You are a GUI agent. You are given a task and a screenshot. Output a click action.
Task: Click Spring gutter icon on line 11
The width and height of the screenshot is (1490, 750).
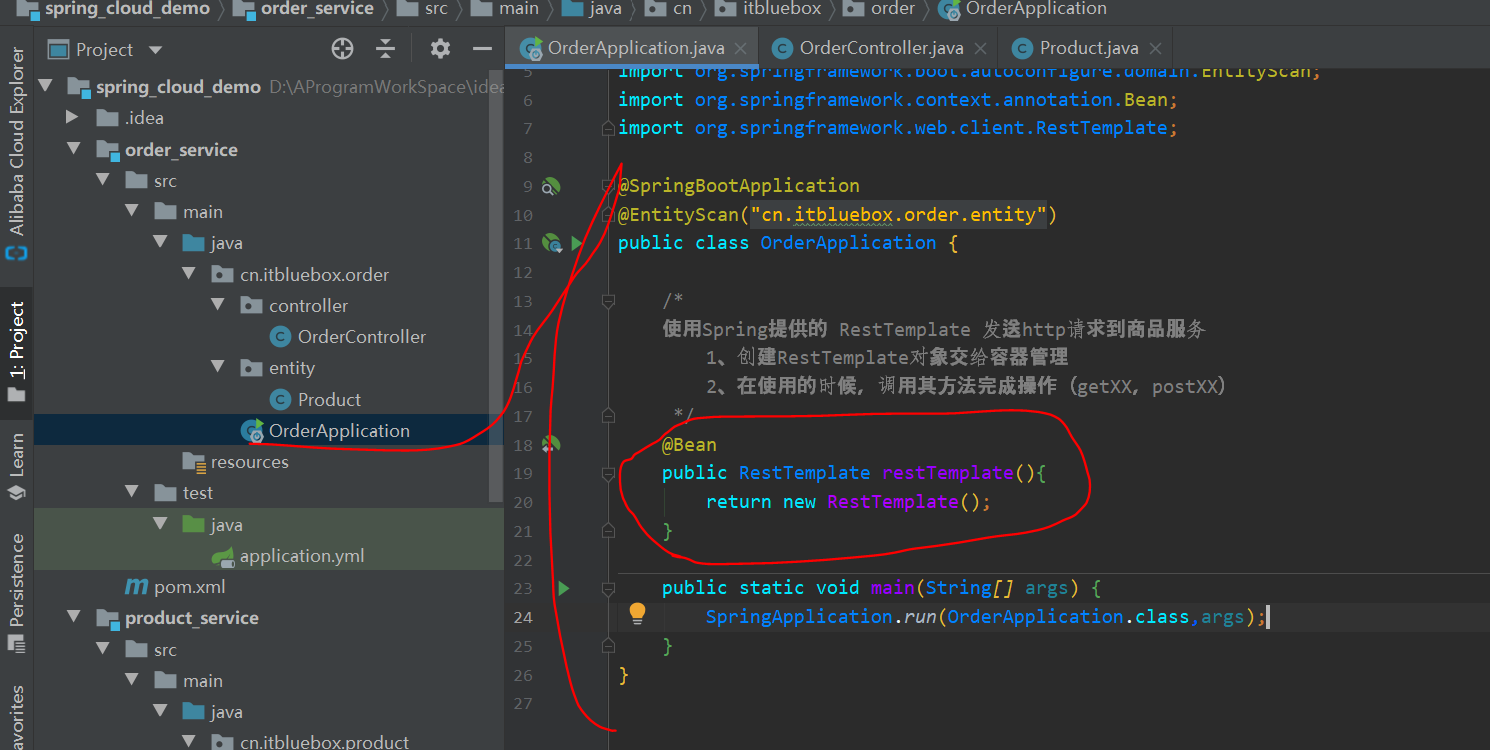tap(552, 242)
